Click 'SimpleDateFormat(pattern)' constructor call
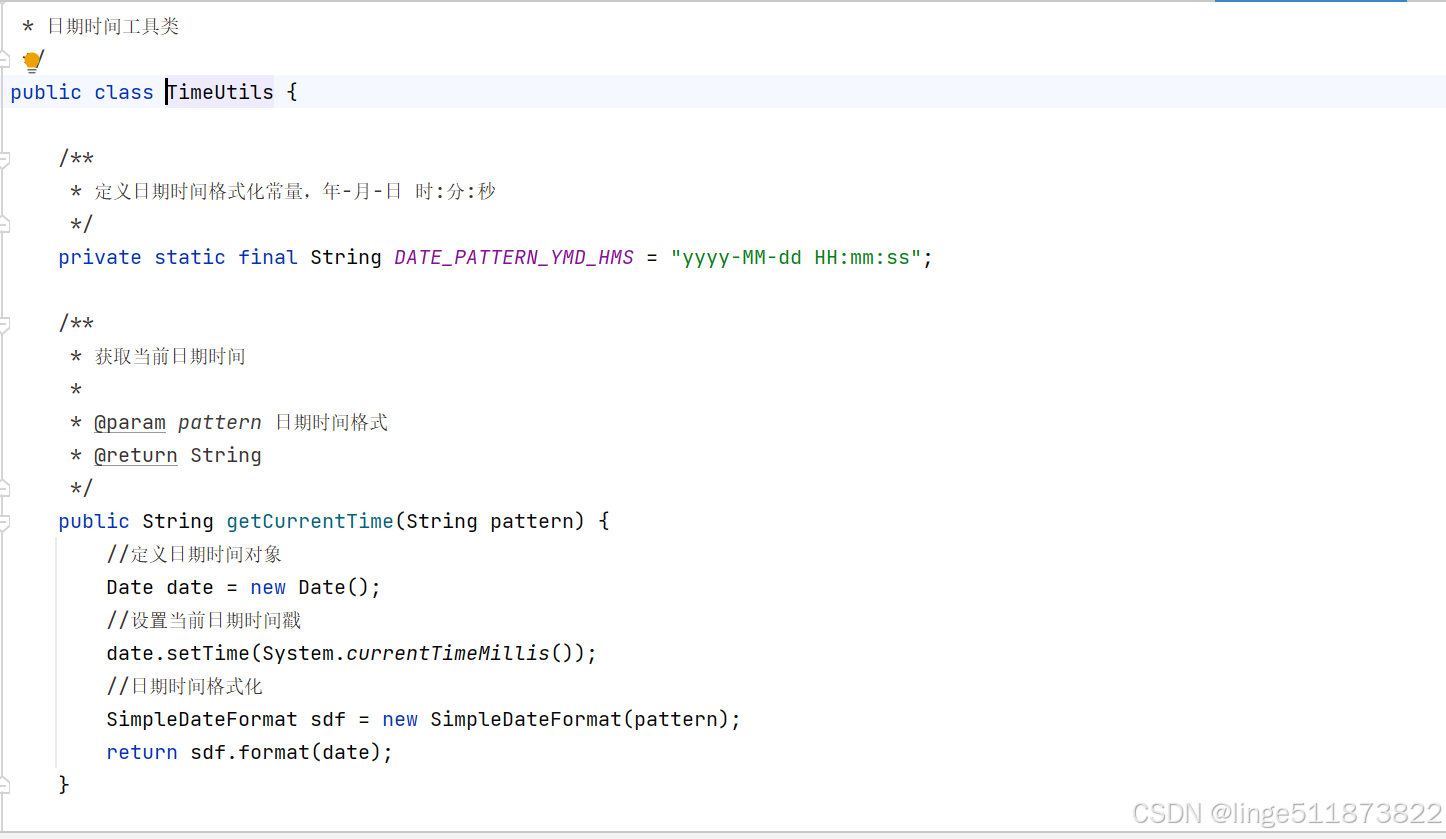Screen dimensions: 1446x839 (x=580, y=719)
